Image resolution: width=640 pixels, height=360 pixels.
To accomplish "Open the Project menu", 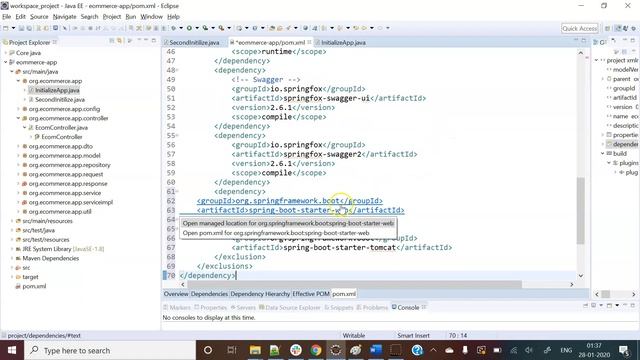I will point(112,17).
